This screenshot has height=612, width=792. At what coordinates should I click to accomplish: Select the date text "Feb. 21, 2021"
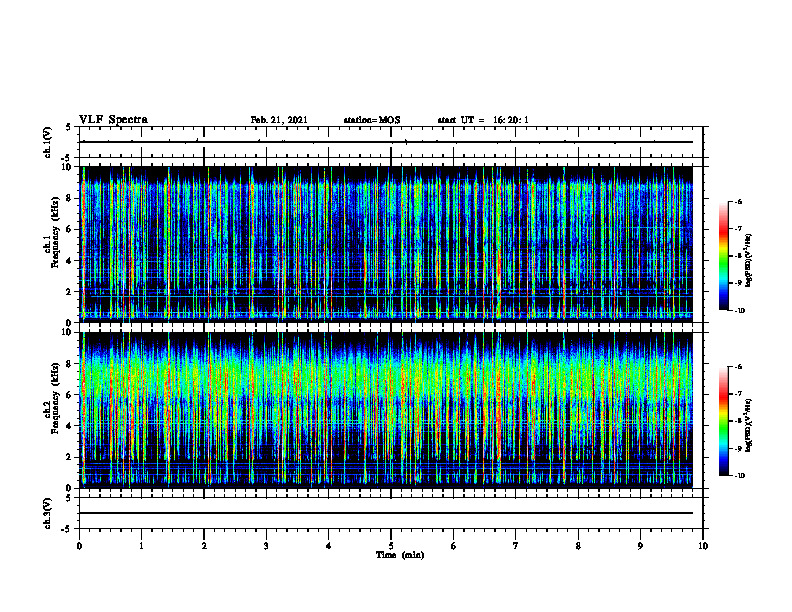(279, 120)
